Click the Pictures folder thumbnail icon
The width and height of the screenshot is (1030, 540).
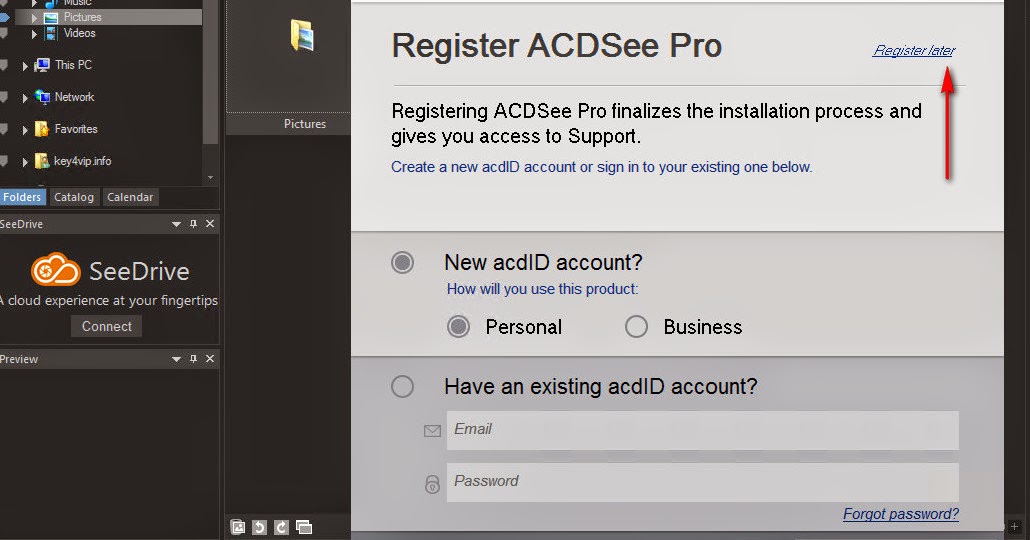(x=302, y=35)
